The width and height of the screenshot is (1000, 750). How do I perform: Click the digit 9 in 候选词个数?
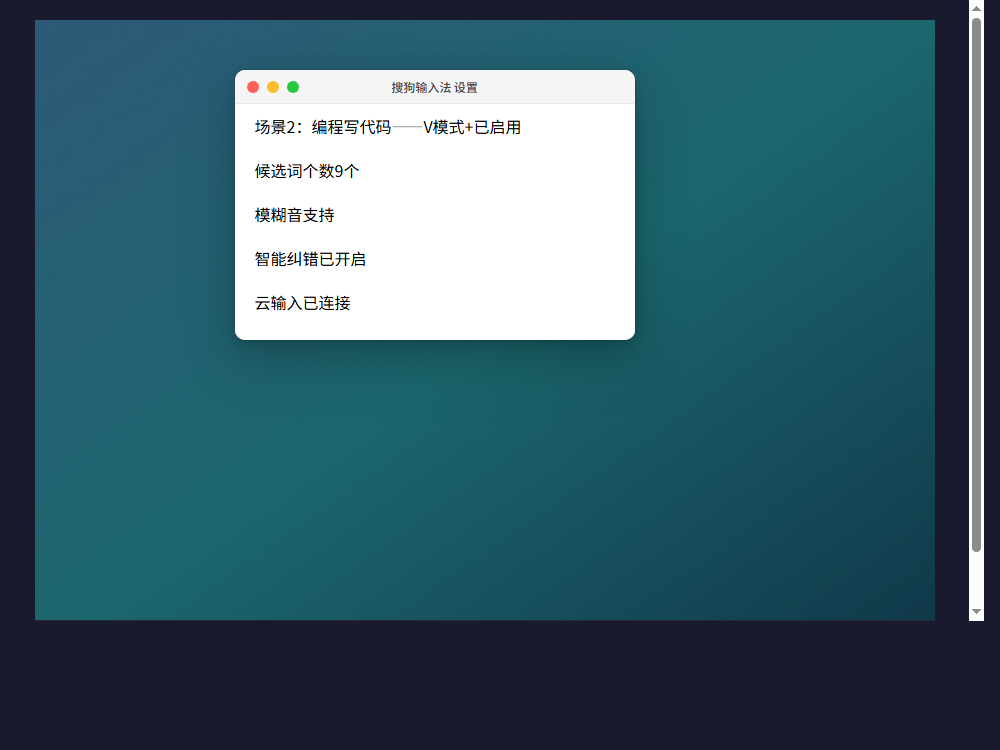coord(339,172)
